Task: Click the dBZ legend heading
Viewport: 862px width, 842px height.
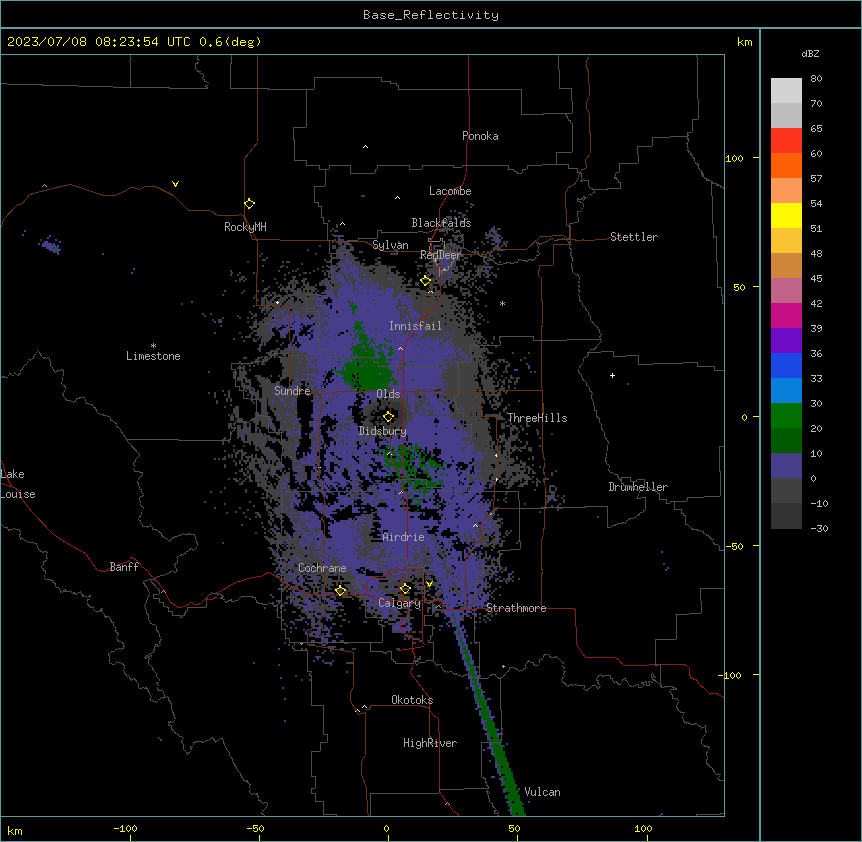Action: [810, 54]
